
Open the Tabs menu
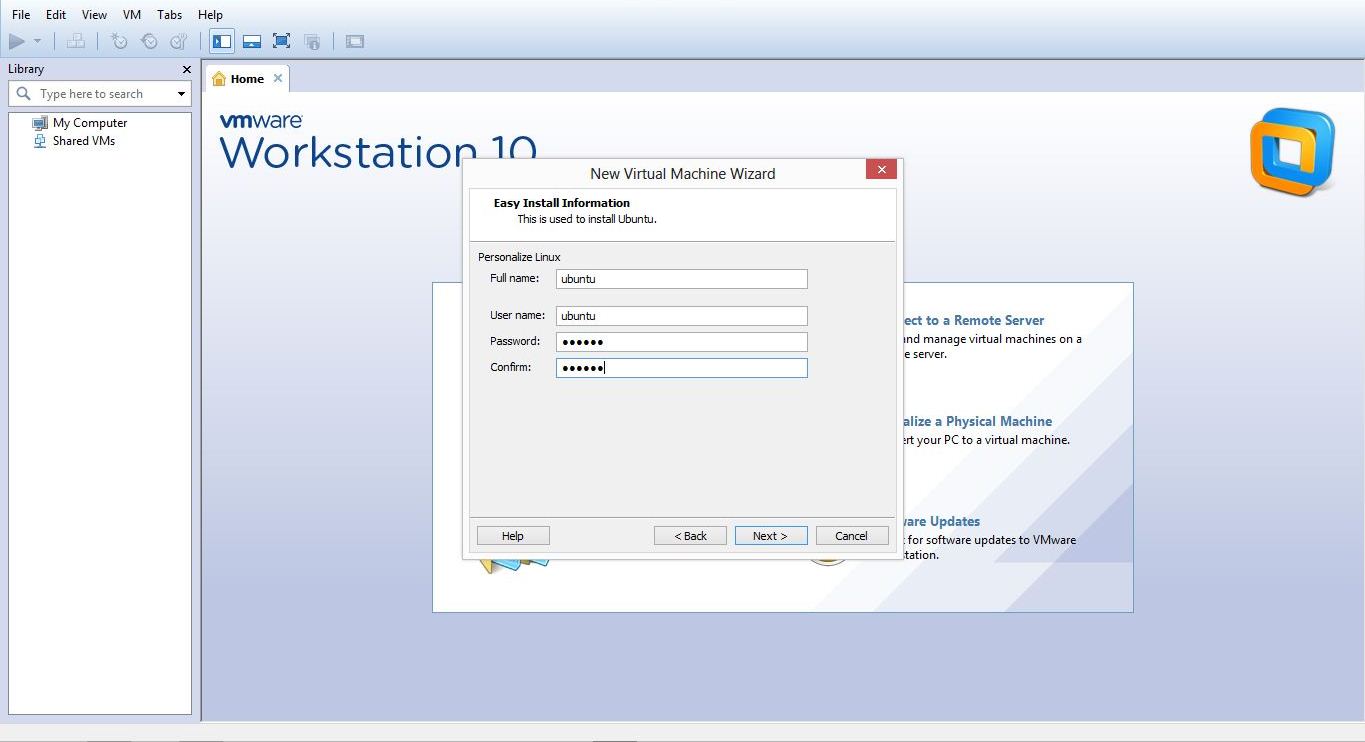[170, 15]
